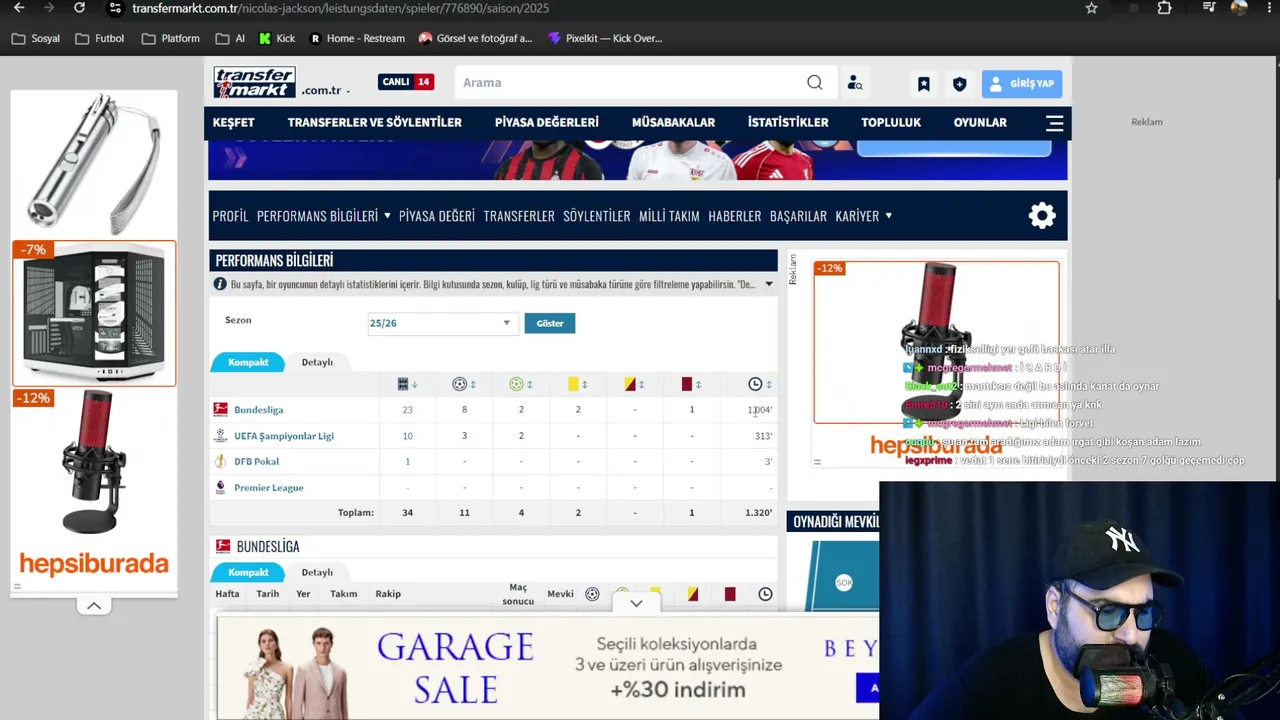Open the Başarılar tab

(798, 216)
